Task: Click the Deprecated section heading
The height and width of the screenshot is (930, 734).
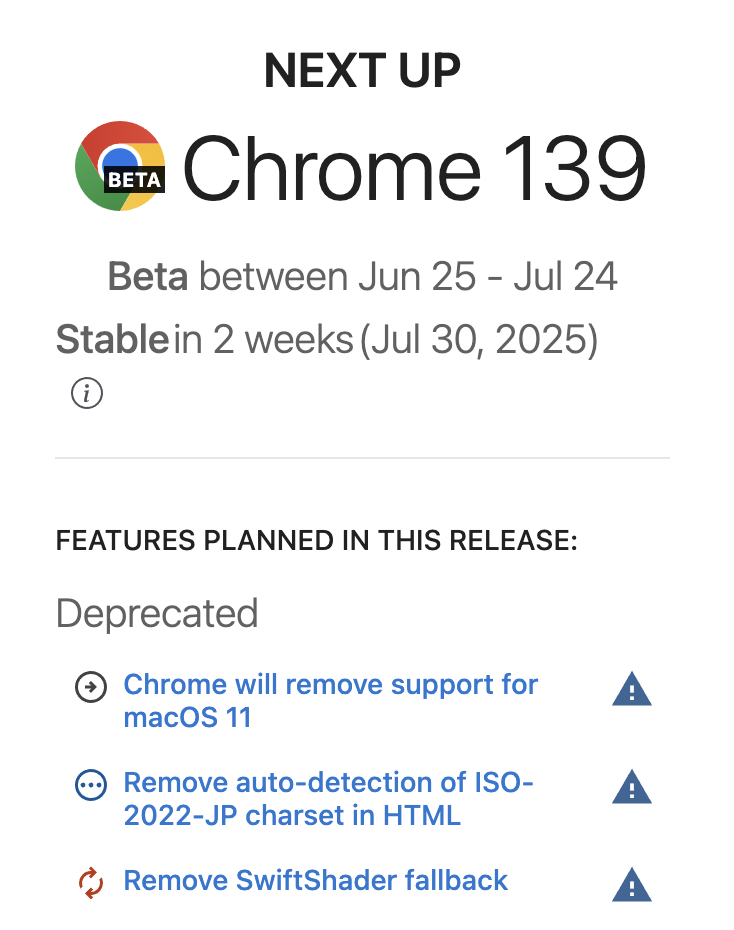Action: tap(157, 613)
